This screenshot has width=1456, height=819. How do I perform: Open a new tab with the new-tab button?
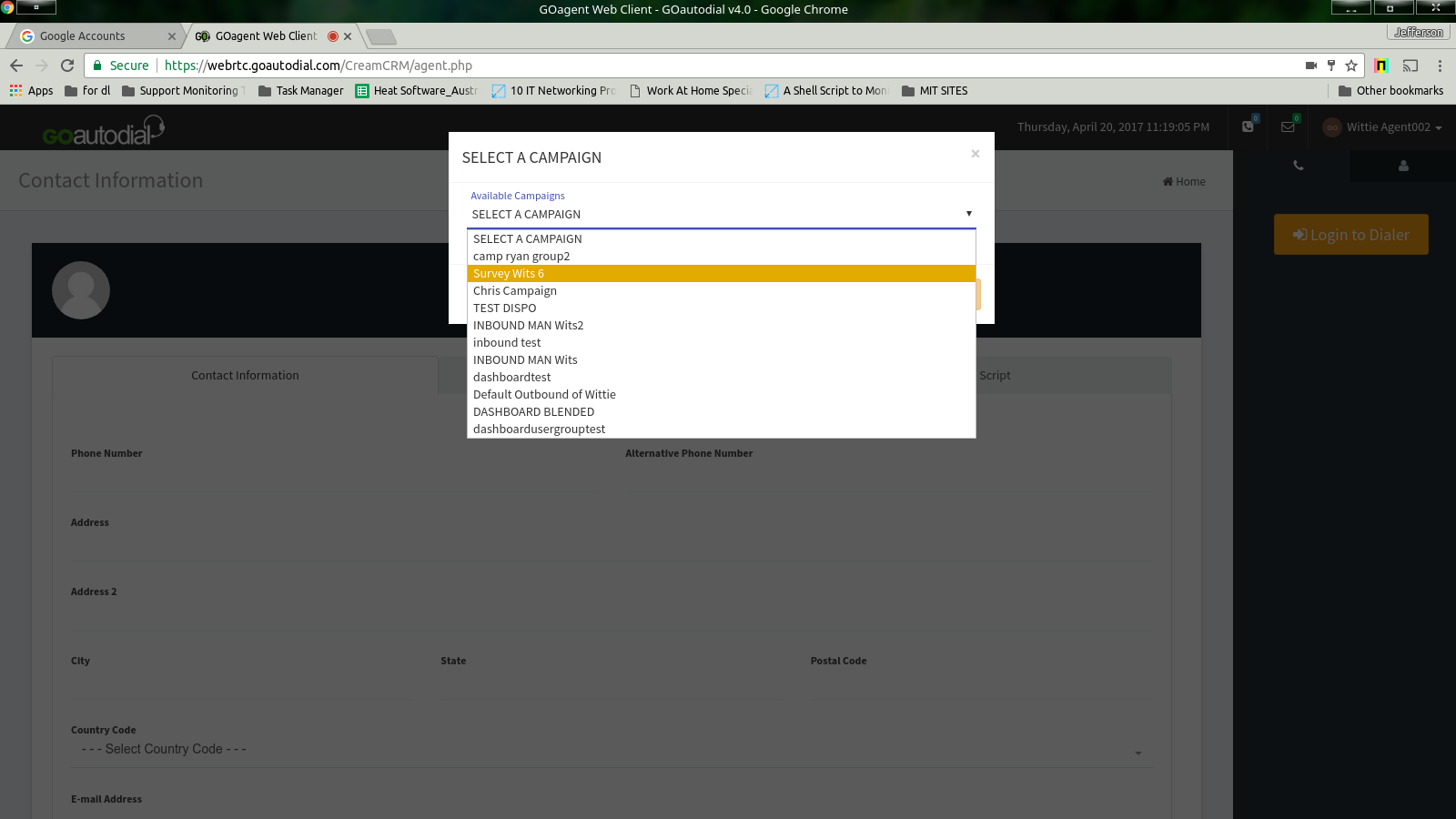[x=381, y=36]
